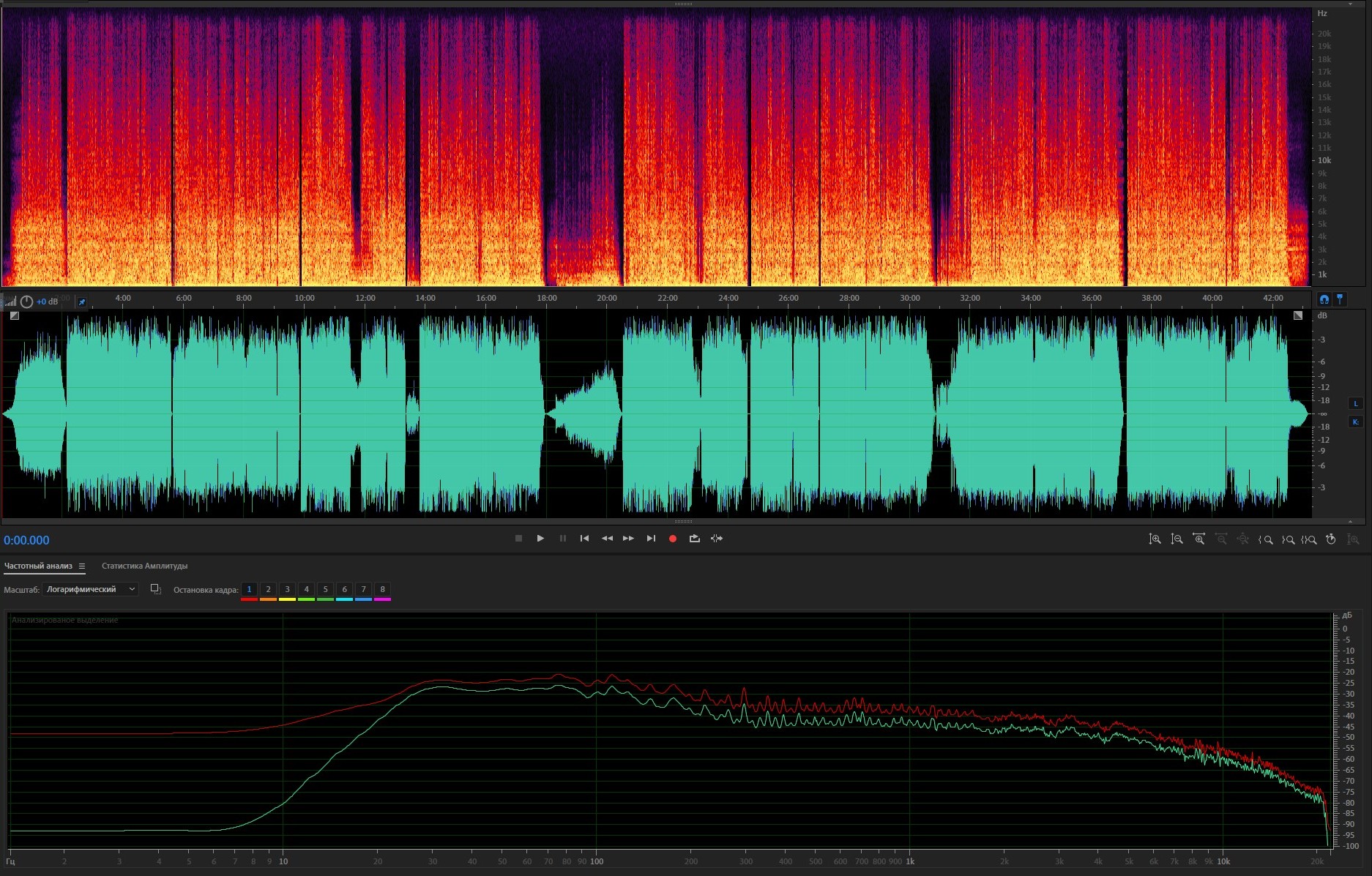Zoom in time with horizontal magnifier
This screenshot has width=1372, height=876.
point(1198,539)
